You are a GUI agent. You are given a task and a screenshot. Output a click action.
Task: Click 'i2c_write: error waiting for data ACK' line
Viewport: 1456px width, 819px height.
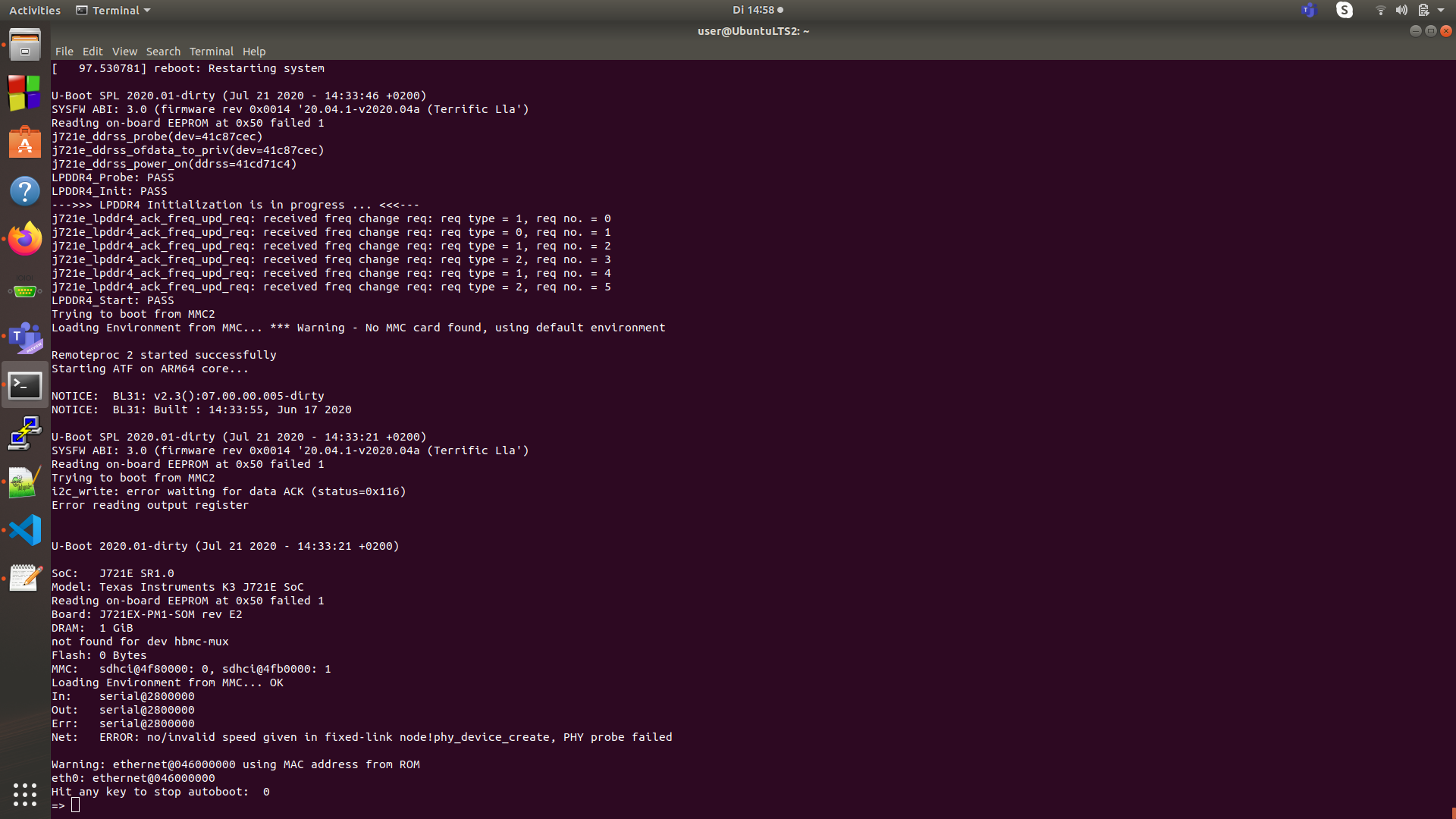[229, 491]
